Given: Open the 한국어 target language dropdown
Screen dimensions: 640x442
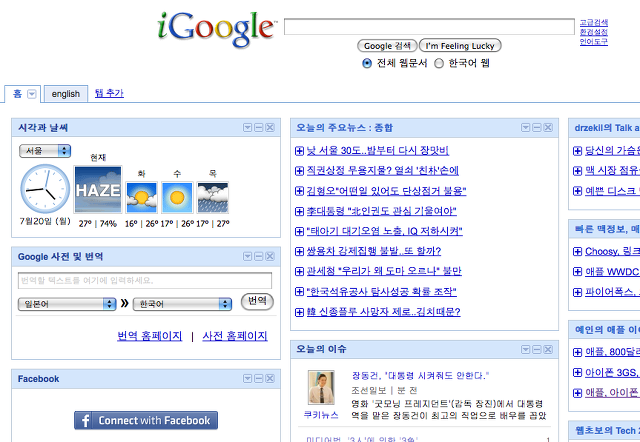Looking at the screenshot, I should click(x=182, y=304).
